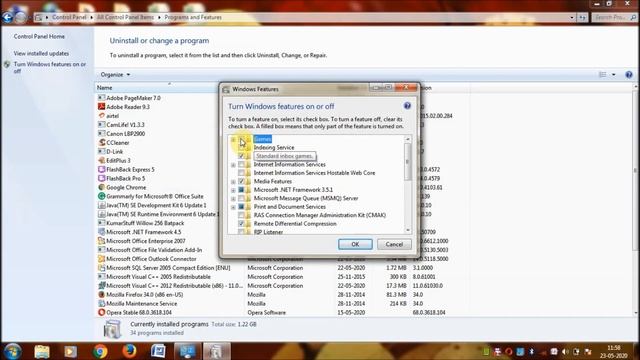Open View installed updates link
The image size is (640, 360).
coord(41,53)
